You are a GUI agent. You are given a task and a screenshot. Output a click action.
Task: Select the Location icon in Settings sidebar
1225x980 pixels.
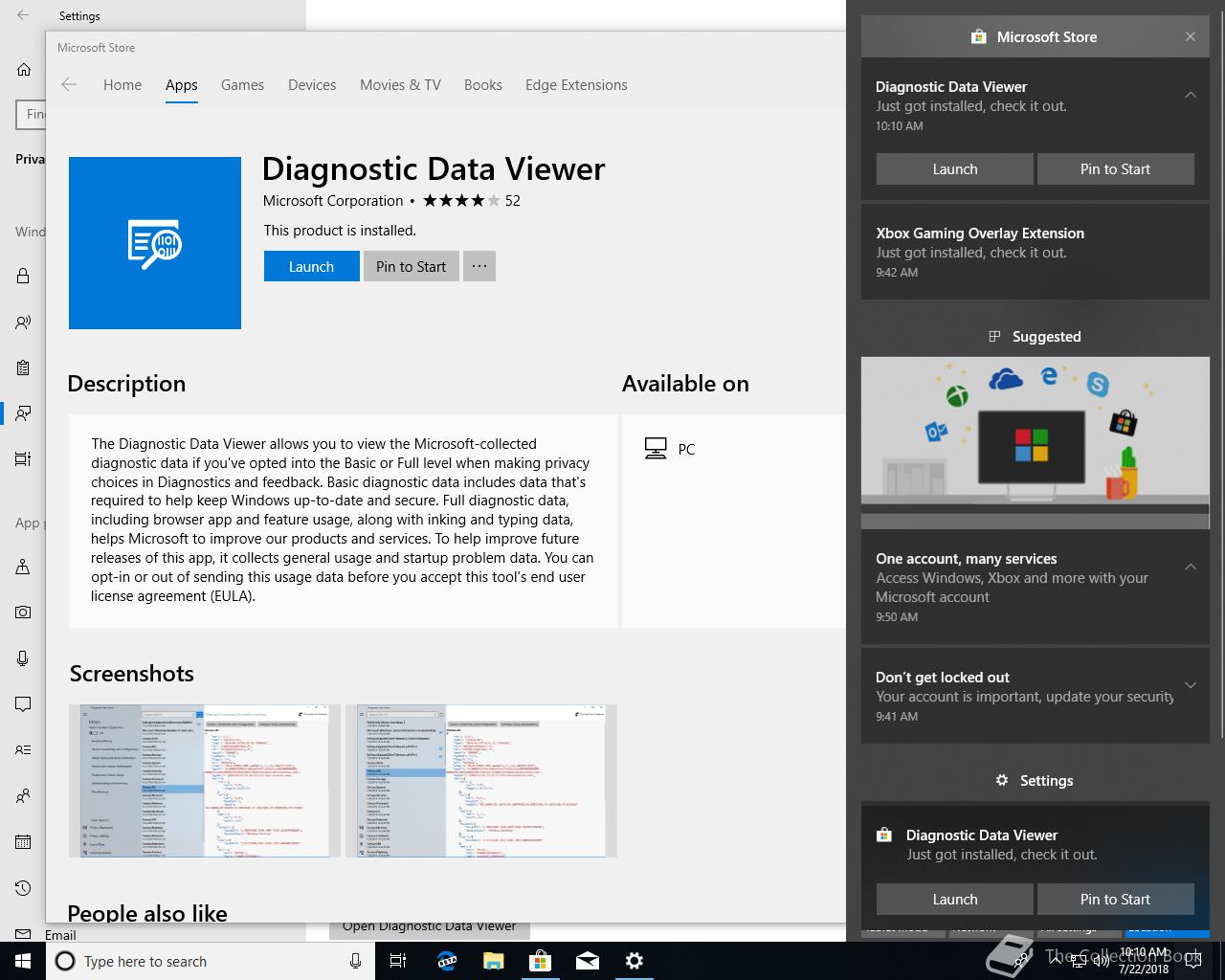[23, 567]
